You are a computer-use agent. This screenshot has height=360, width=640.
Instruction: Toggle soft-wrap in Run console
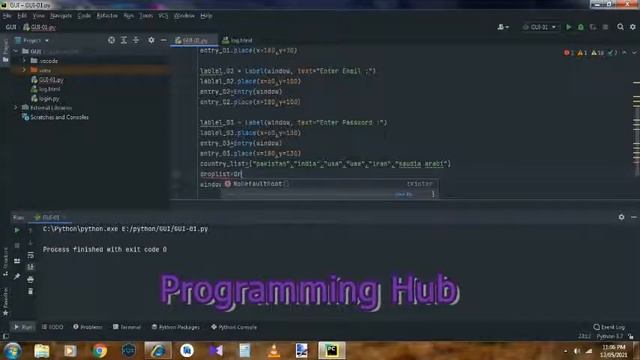click(x=30, y=255)
